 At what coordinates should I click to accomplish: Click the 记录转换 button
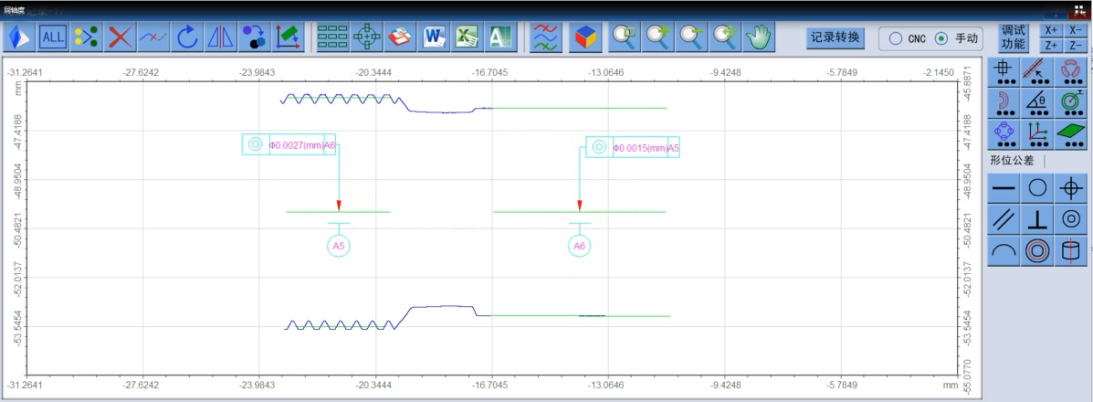(x=835, y=38)
